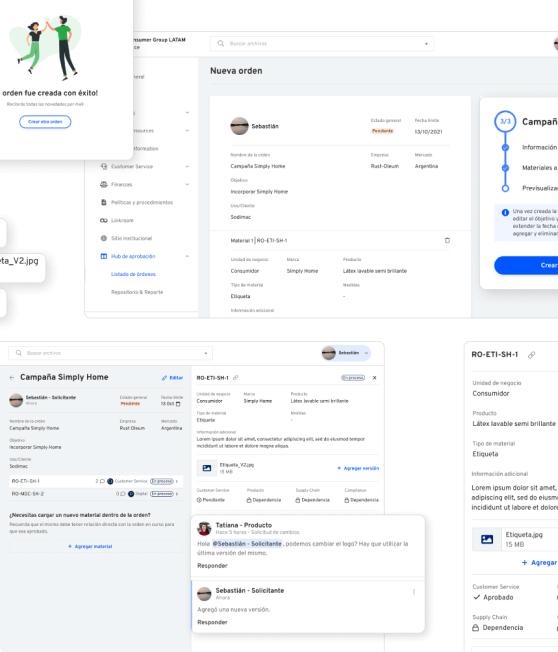Copy link icon next to RO-ETI-SH-1 in detail panel
558x652 pixels.
tap(236, 378)
